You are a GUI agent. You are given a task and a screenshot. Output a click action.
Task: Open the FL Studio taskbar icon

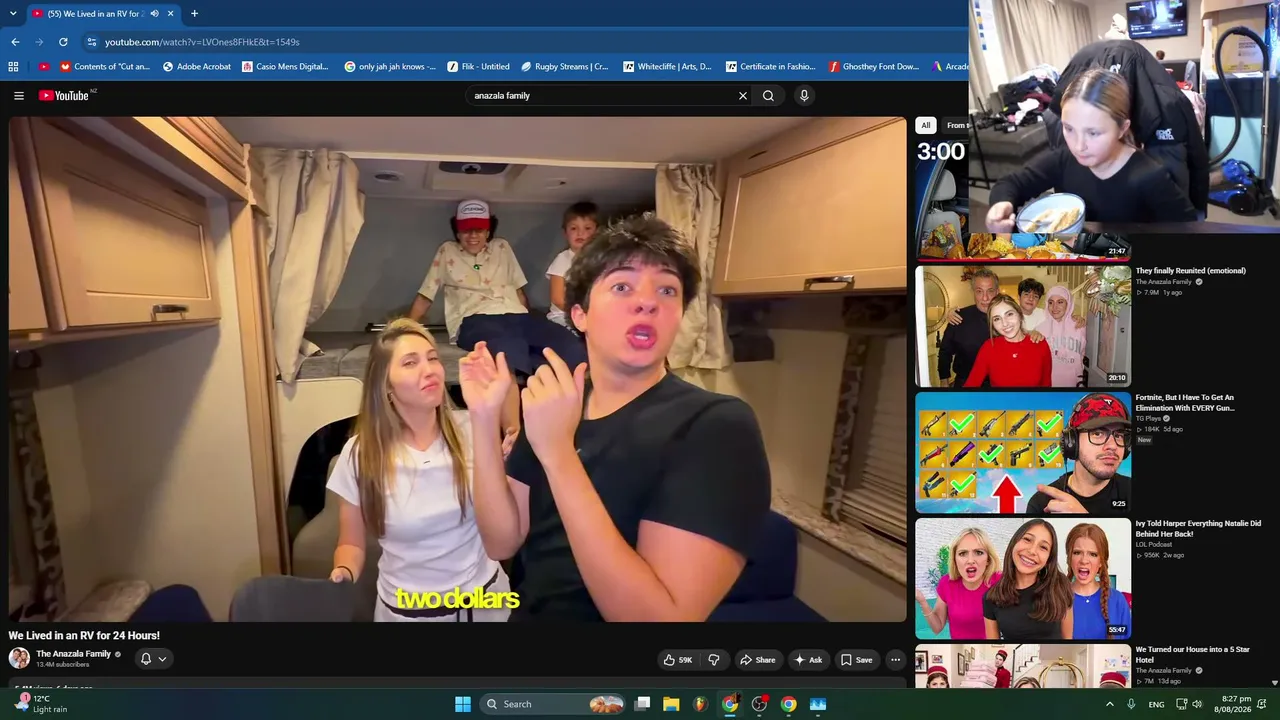pyautogui.click(x=700, y=704)
